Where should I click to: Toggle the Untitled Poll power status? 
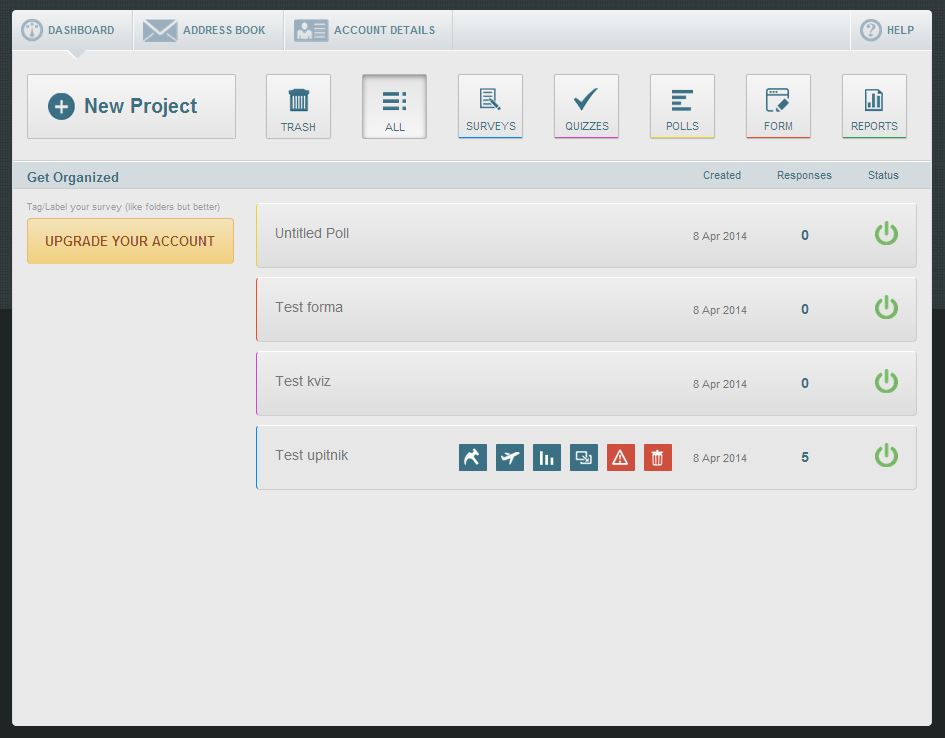[x=886, y=234]
